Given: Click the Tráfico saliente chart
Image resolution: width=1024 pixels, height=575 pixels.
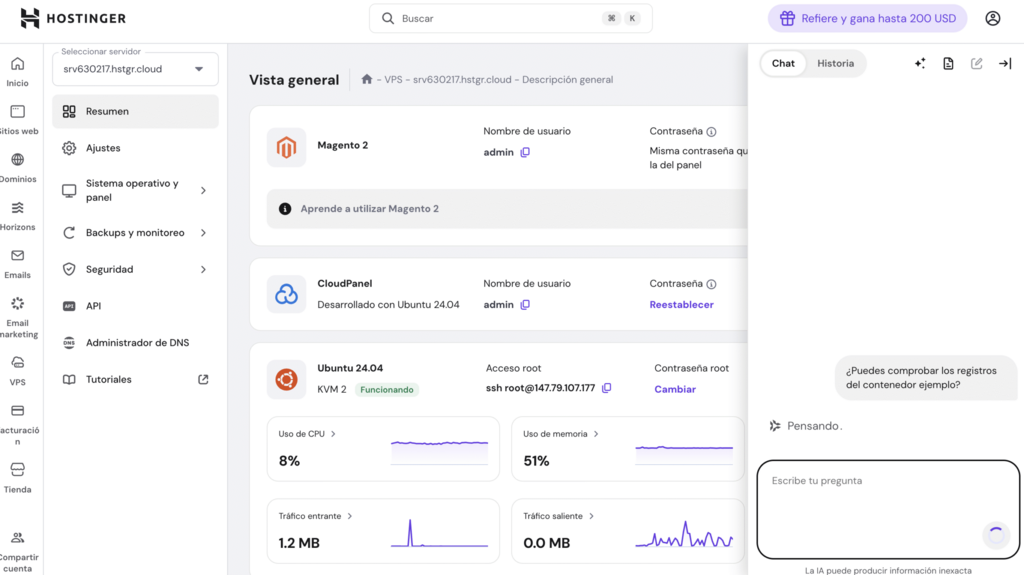Looking at the screenshot, I should pos(684,533).
